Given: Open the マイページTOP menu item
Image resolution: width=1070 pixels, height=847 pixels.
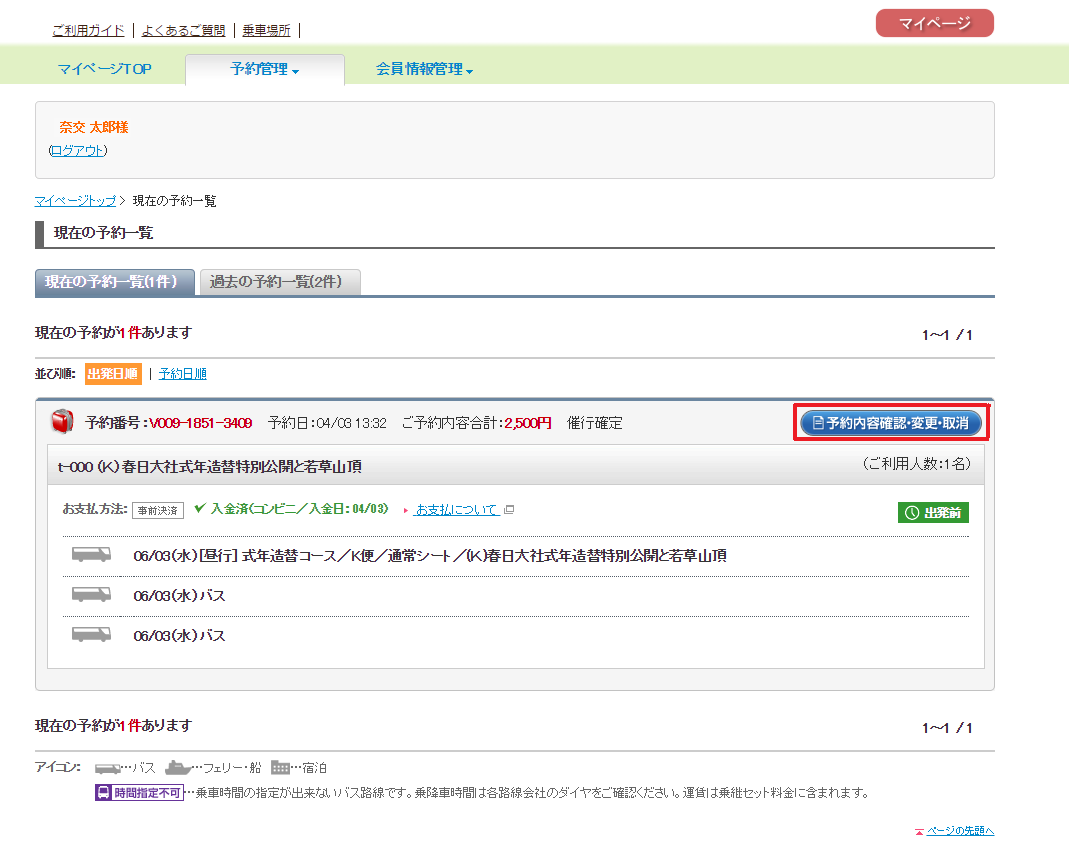Looking at the screenshot, I should pyautogui.click(x=104, y=69).
